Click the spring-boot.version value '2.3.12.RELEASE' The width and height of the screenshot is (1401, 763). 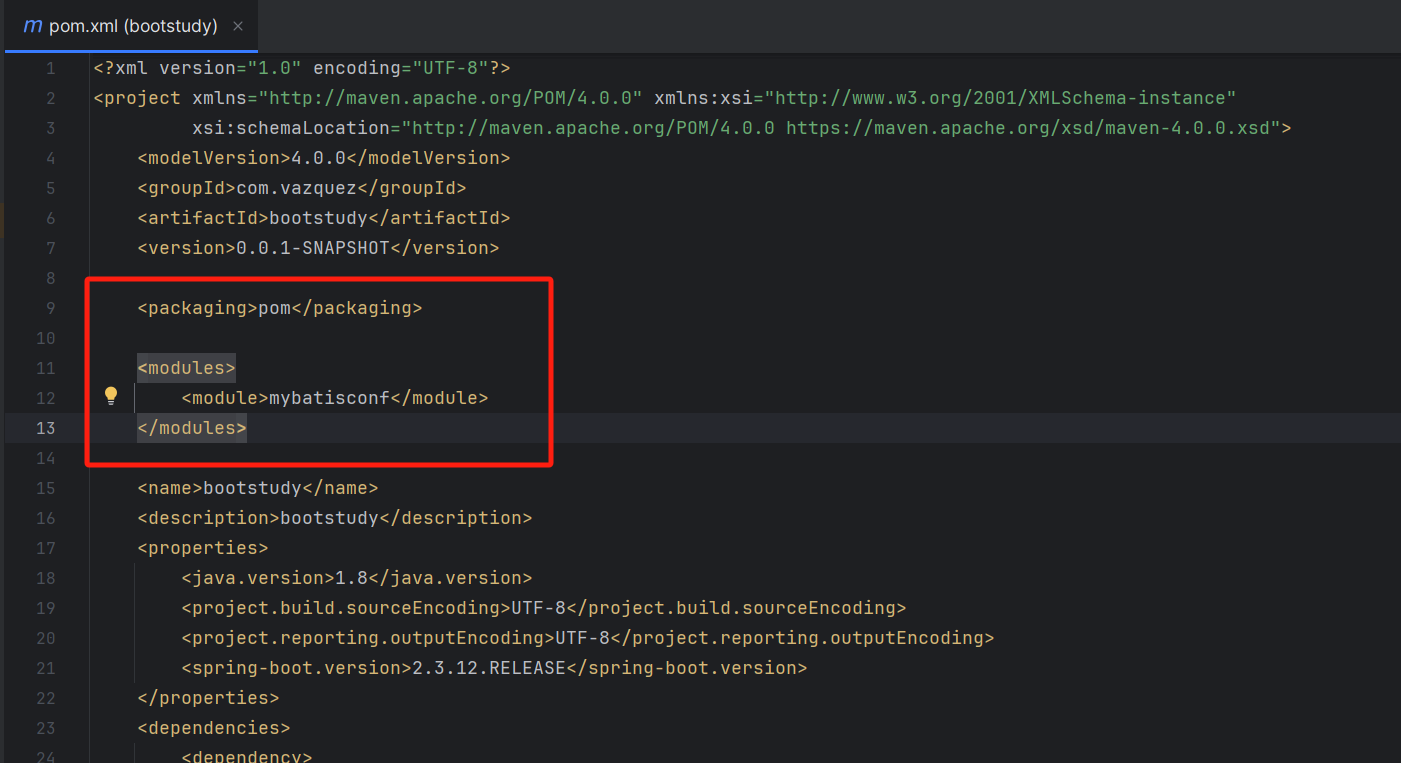(489, 668)
